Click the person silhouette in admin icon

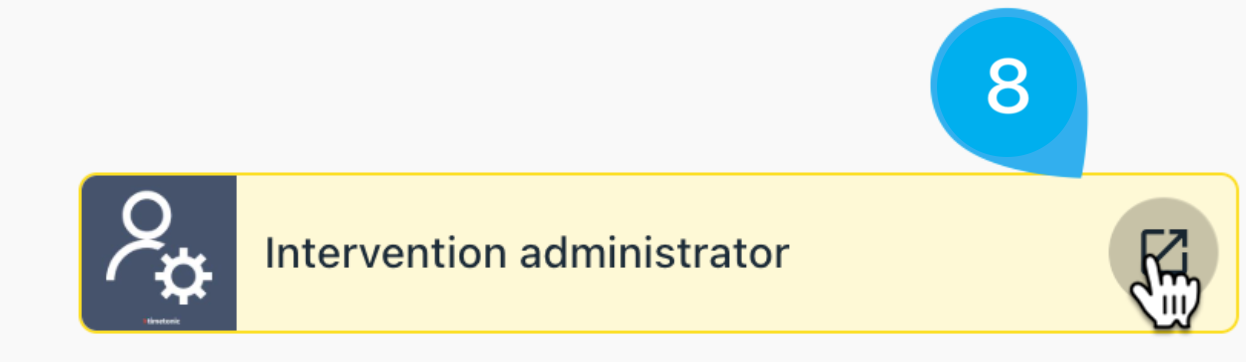click(x=140, y=235)
